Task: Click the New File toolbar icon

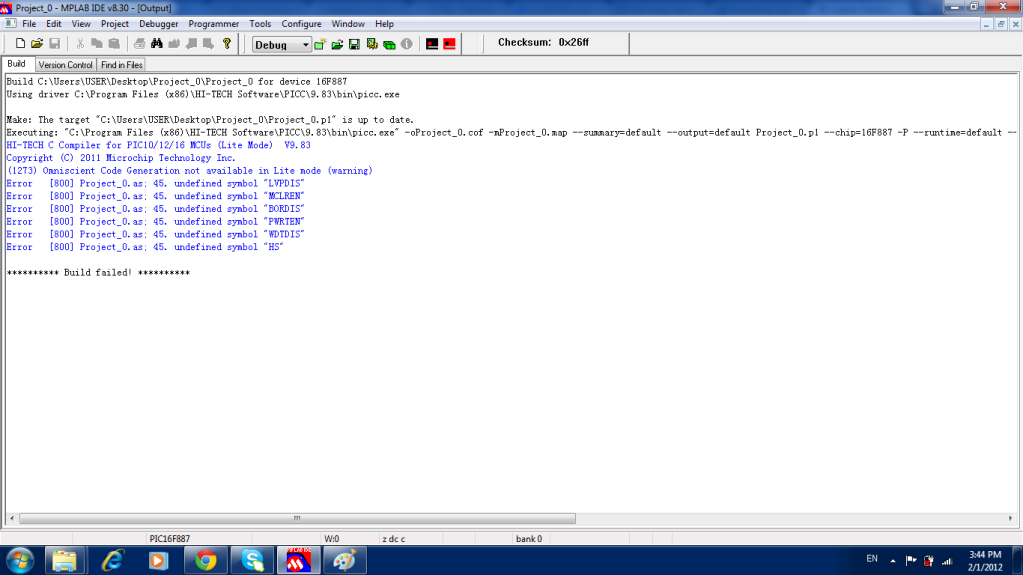Action: [x=20, y=44]
